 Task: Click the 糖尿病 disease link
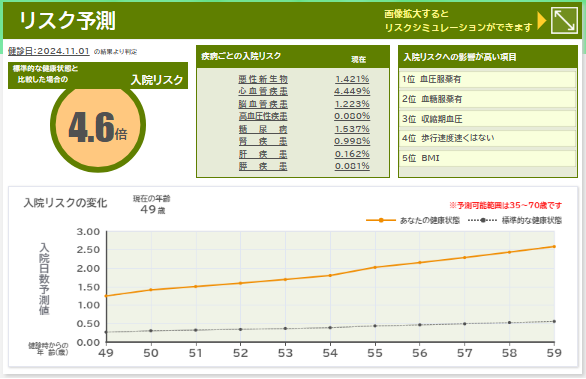[x=263, y=129]
